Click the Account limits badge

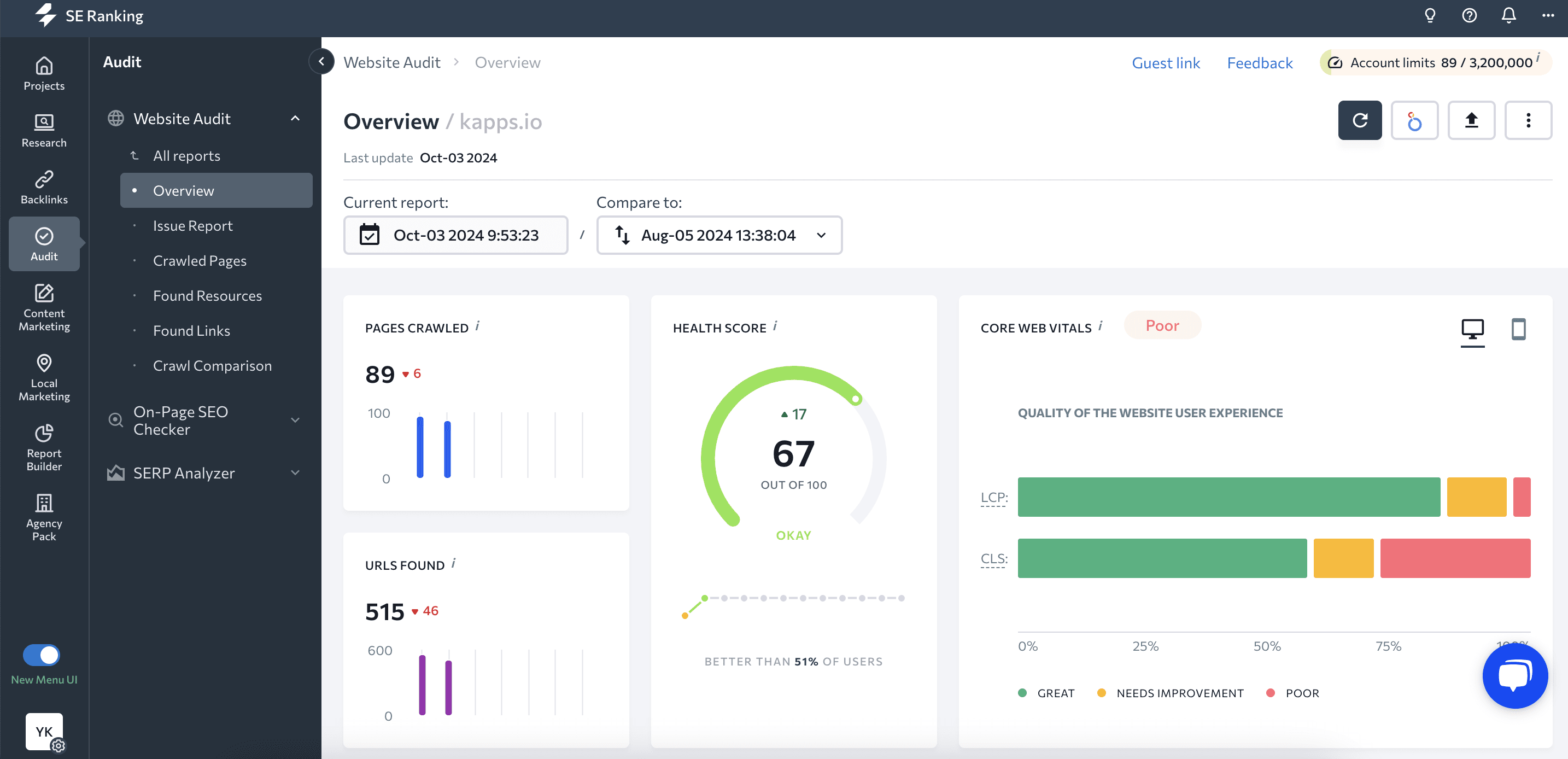tap(1435, 63)
